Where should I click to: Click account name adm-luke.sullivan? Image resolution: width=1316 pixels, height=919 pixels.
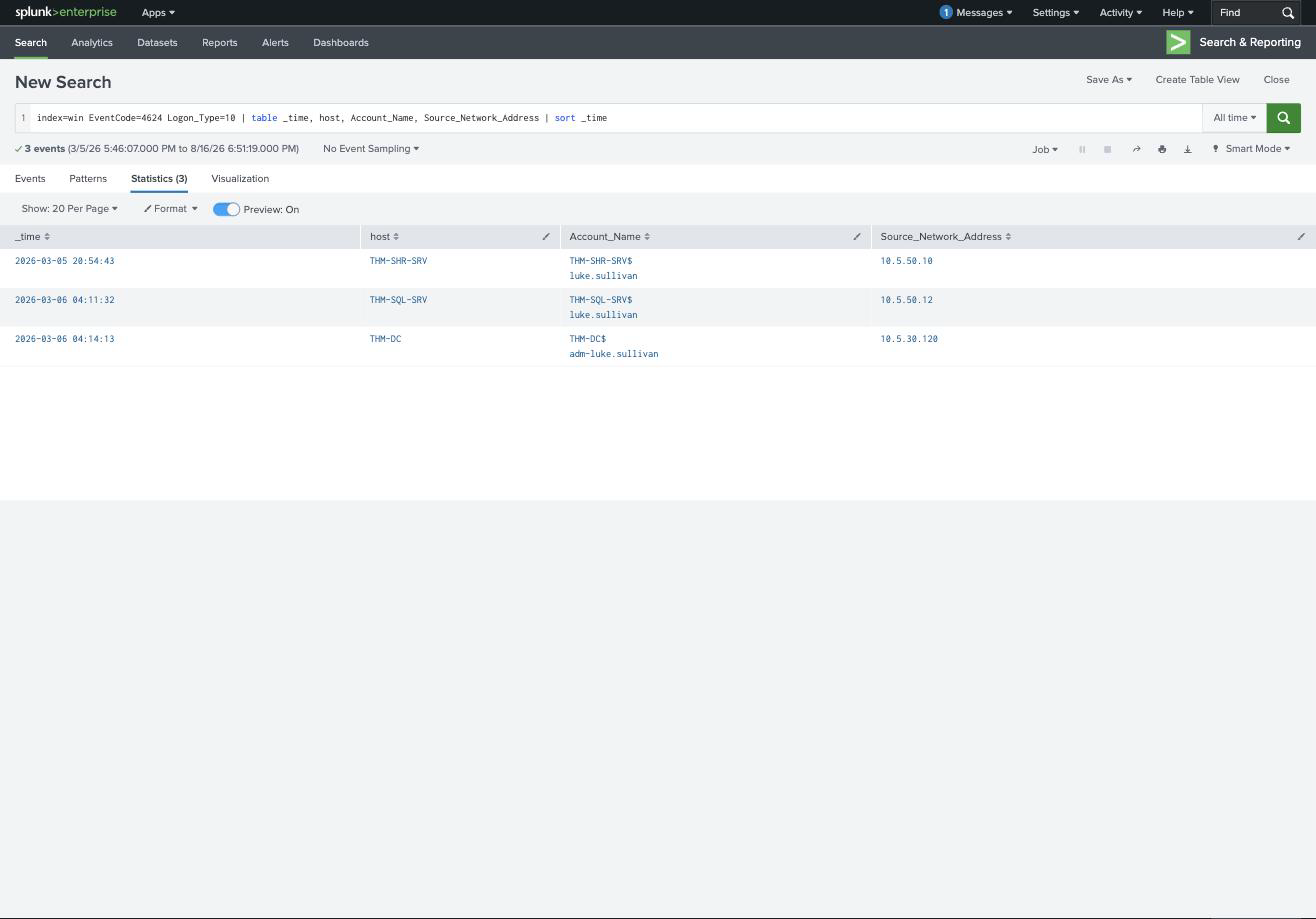(x=614, y=354)
